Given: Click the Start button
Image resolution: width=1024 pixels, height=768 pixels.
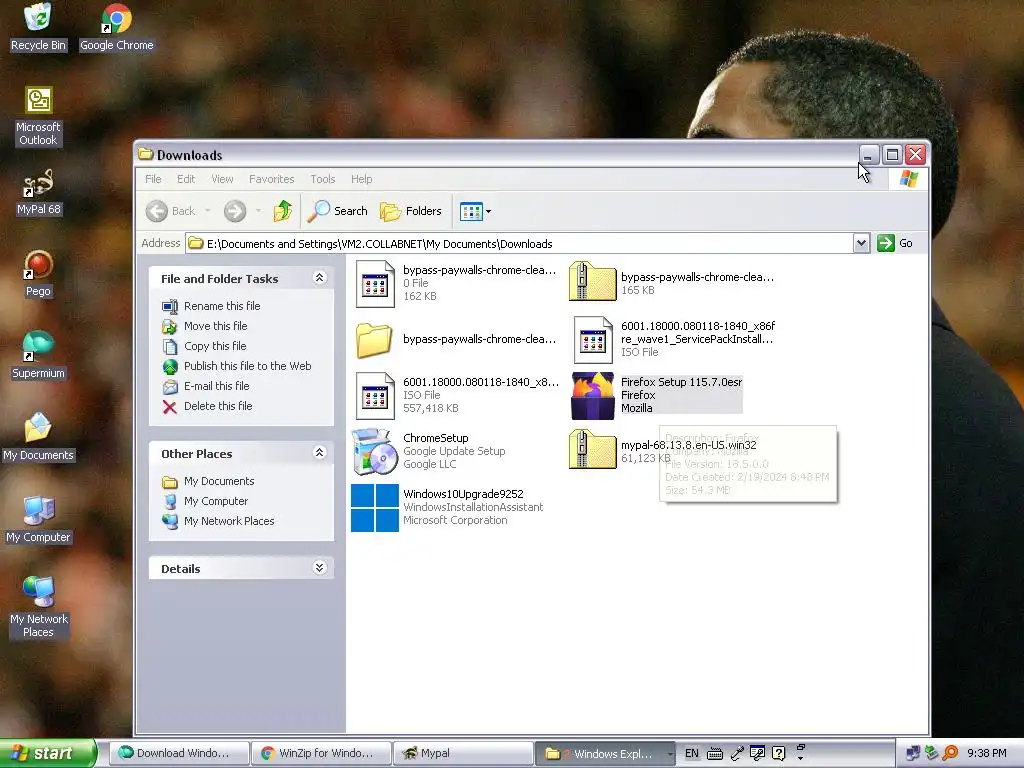Looking at the screenshot, I should [x=47, y=753].
